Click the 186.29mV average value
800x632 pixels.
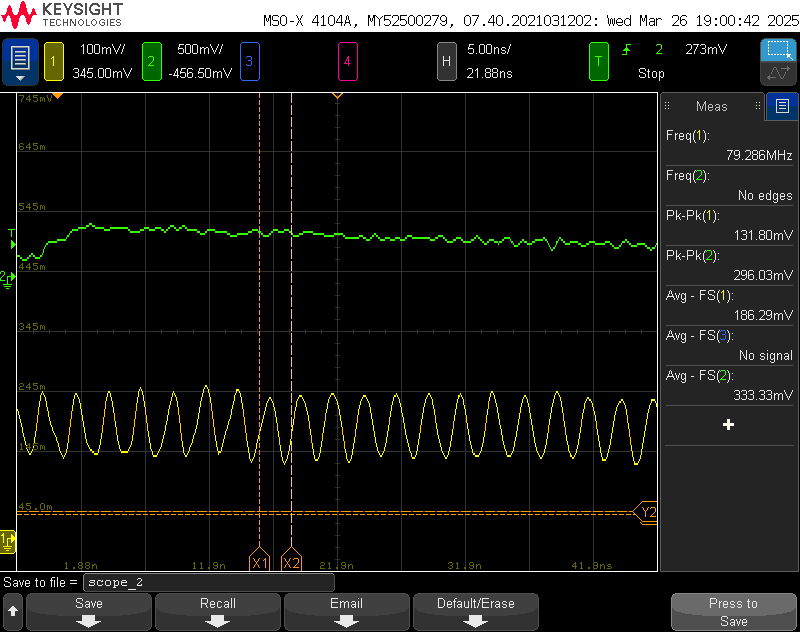763,315
